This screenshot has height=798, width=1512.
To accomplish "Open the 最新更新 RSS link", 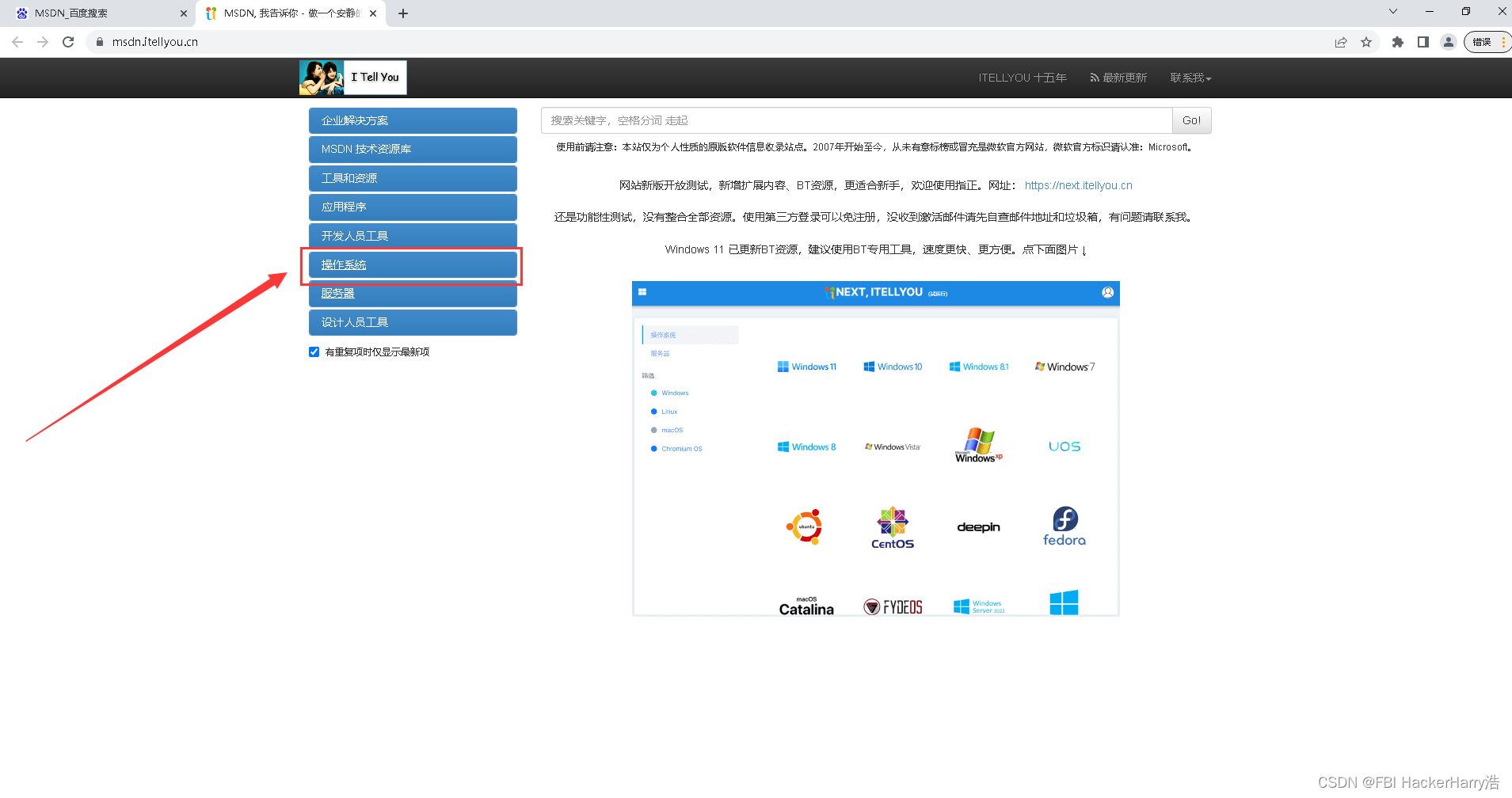I will click(1118, 78).
